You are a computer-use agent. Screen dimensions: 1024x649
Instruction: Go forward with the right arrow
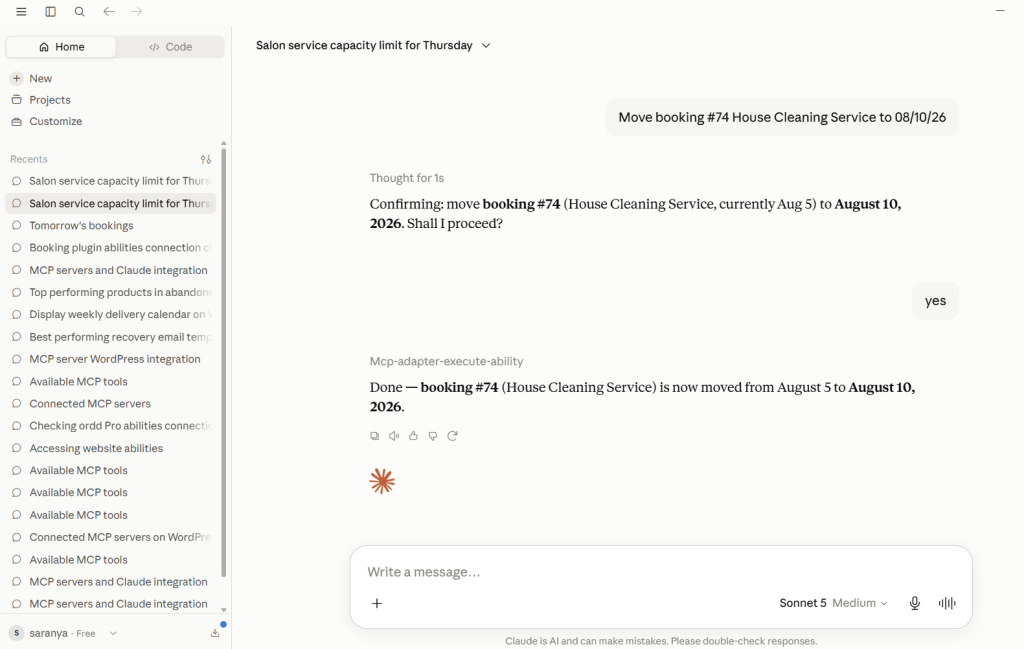click(136, 12)
